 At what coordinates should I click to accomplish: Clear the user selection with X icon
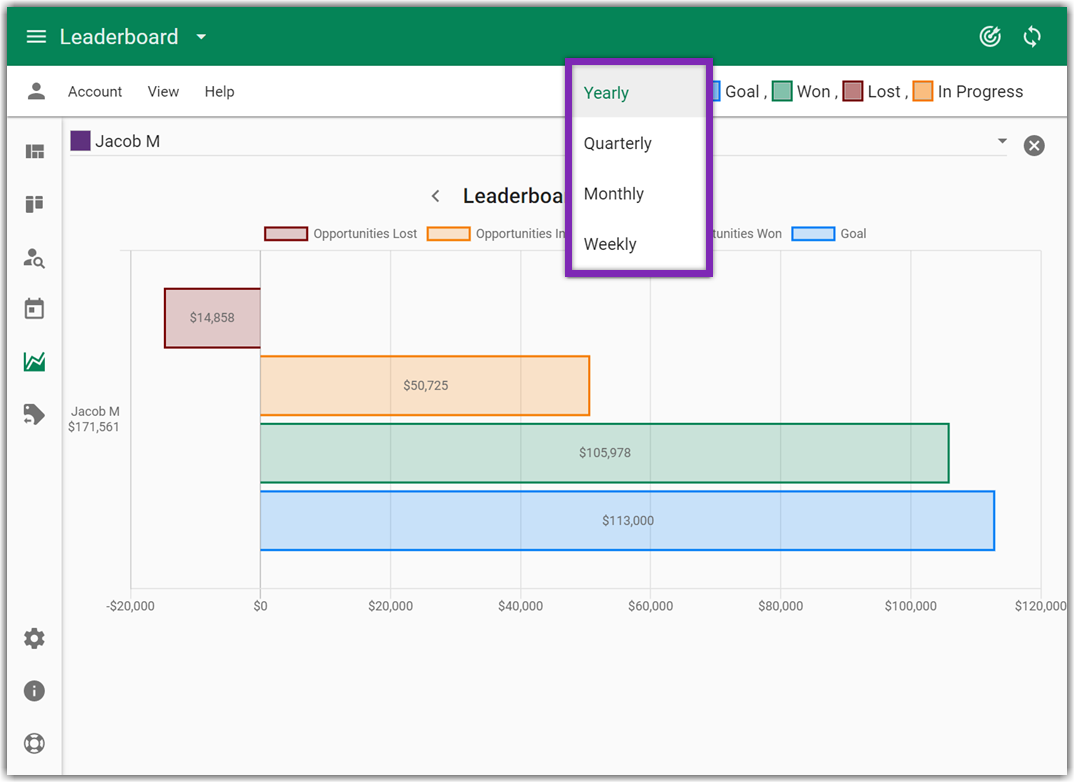coord(1034,145)
